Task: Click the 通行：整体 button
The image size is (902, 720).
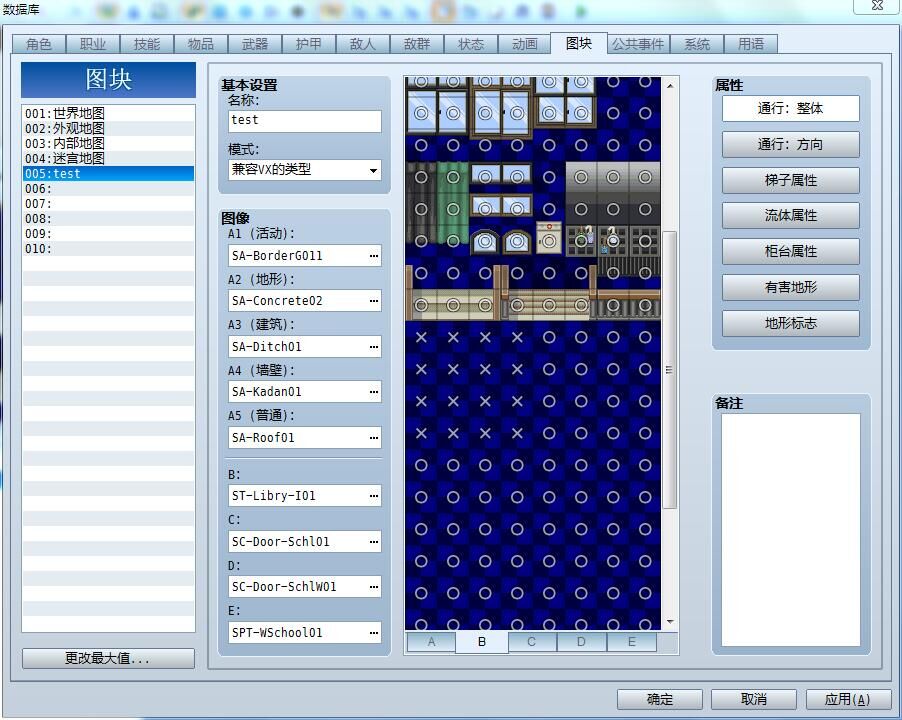Action: 790,108
